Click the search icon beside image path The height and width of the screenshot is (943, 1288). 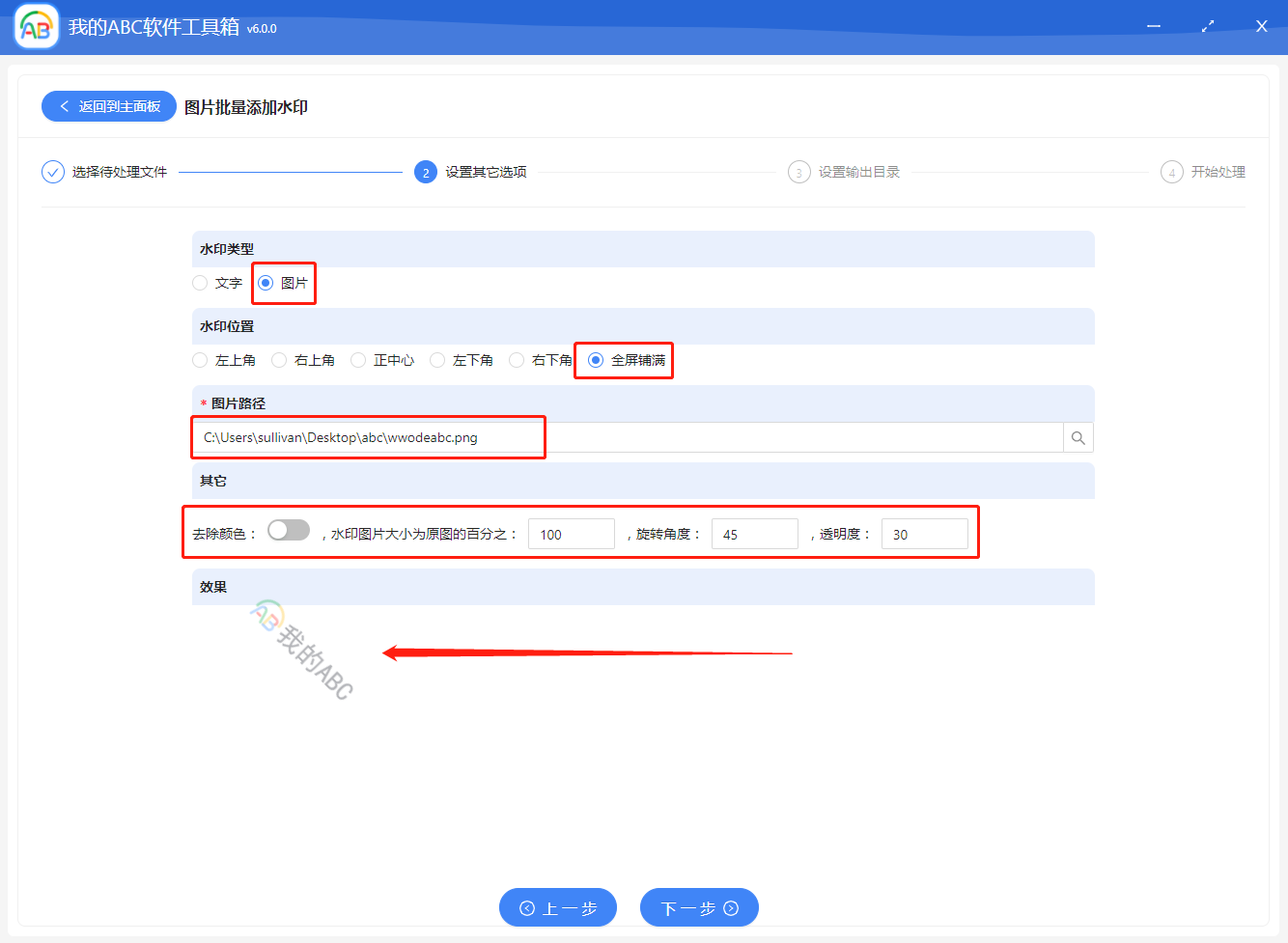(x=1078, y=438)
